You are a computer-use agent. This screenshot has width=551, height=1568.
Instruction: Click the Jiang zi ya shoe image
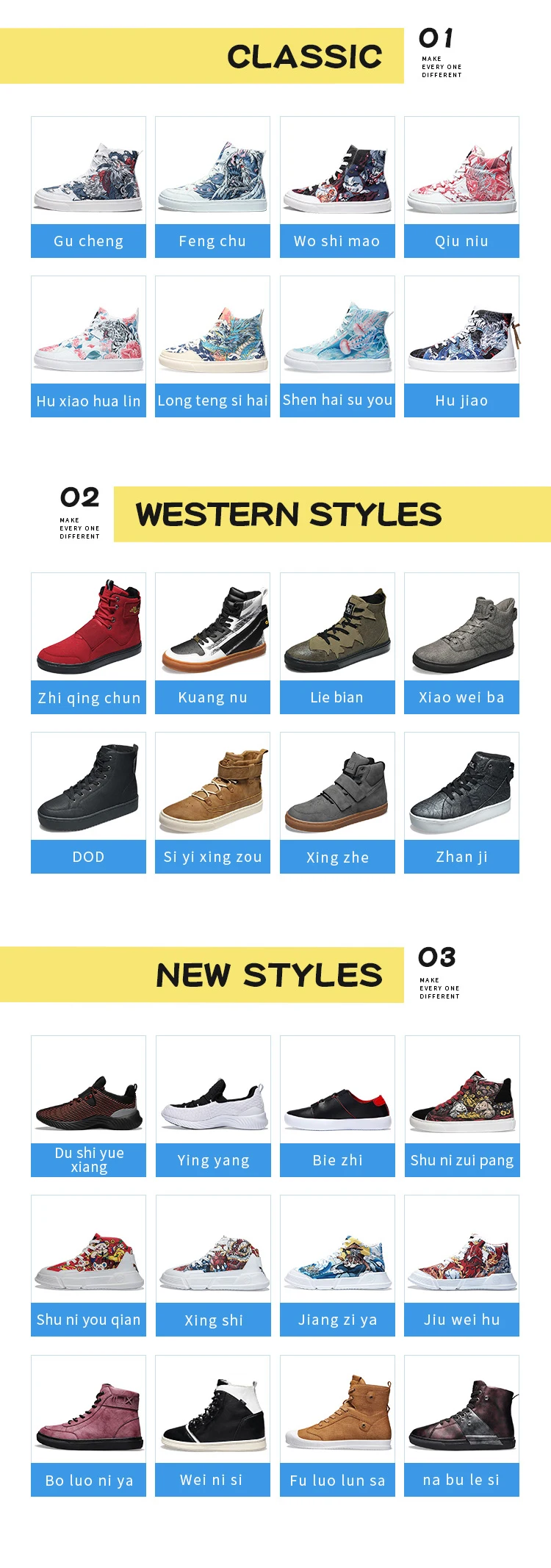click(337, 1249)
